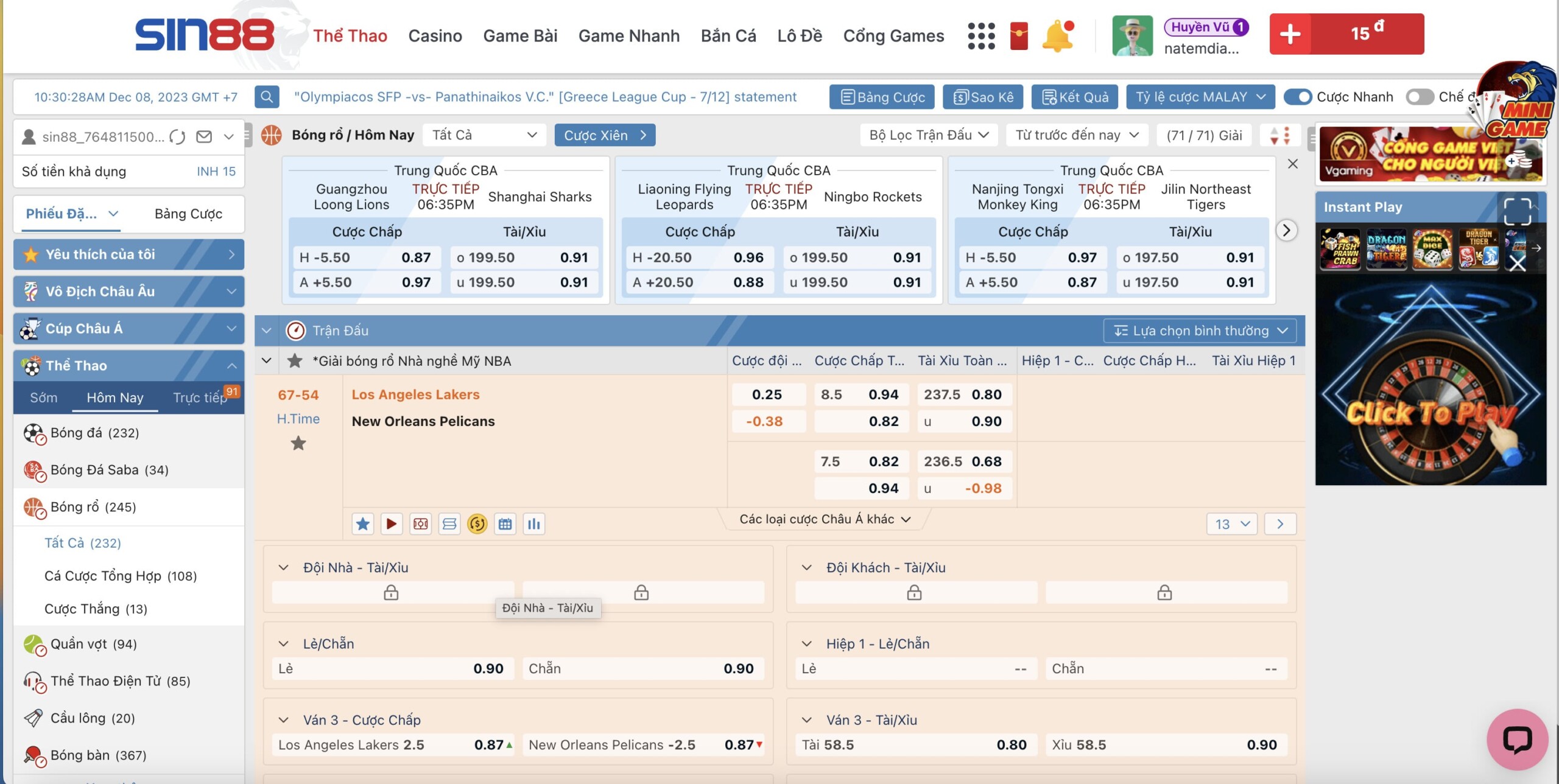
Task: Open the notification bell
Action: (1058, 36)
